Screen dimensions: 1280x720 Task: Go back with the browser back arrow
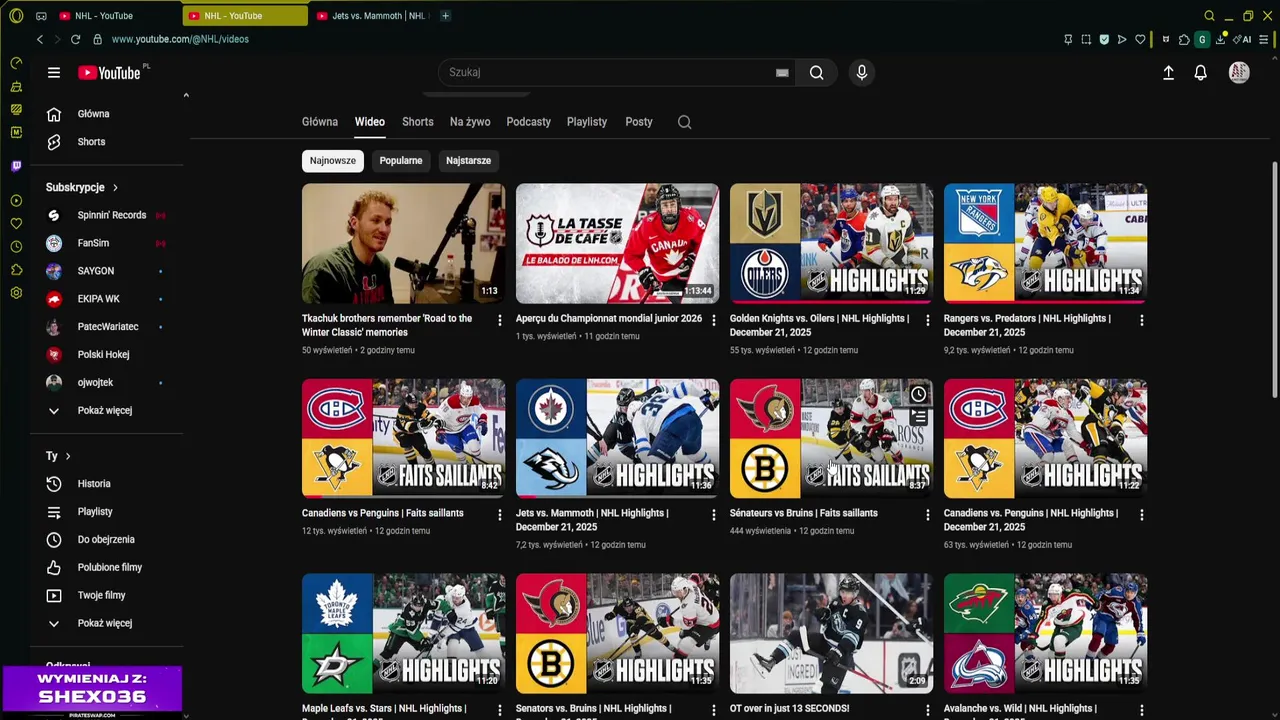point(40,39)
